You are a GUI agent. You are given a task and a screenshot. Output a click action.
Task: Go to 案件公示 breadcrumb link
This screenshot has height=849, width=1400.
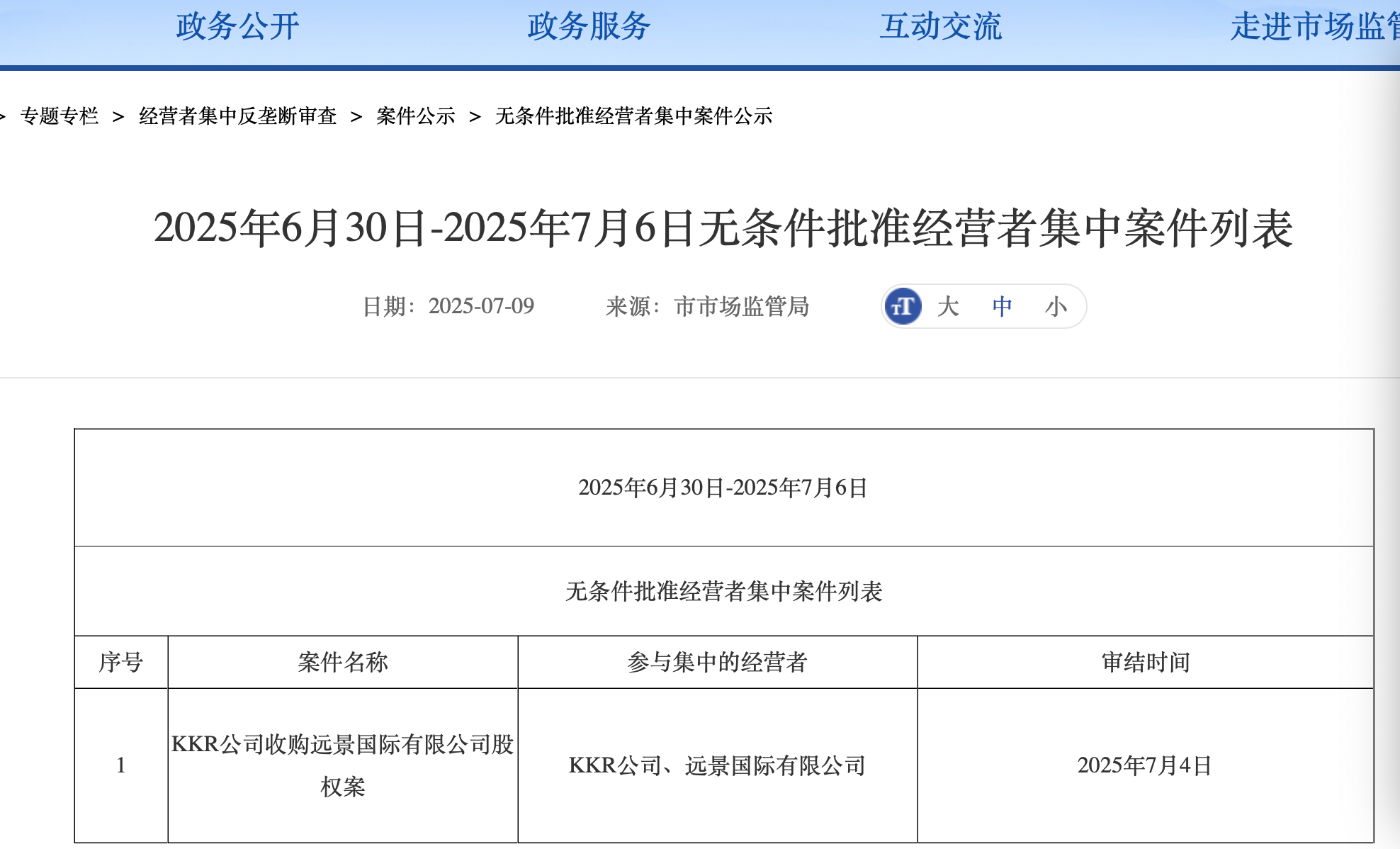pos(416,116)
